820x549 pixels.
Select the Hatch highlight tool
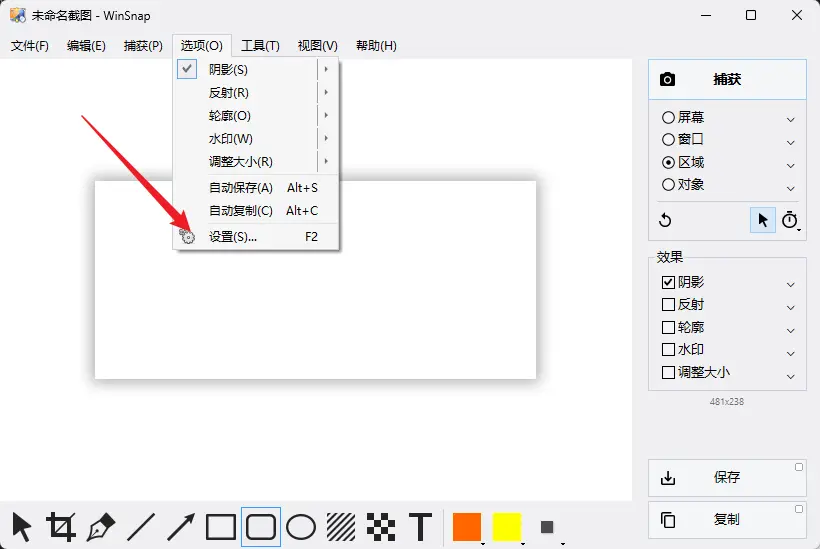point(341,527)
